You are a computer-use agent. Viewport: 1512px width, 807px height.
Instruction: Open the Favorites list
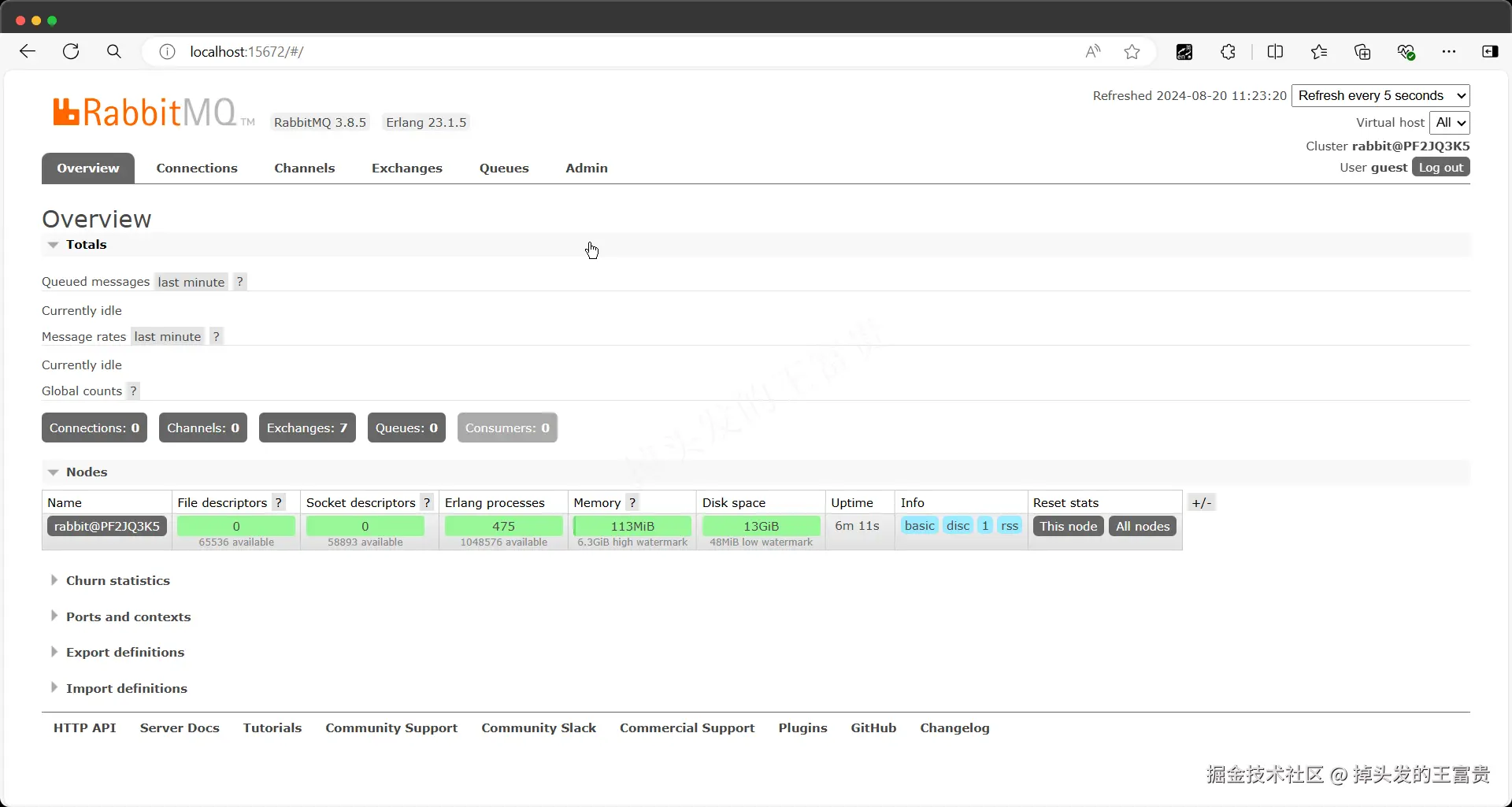tap(1319, 52)
